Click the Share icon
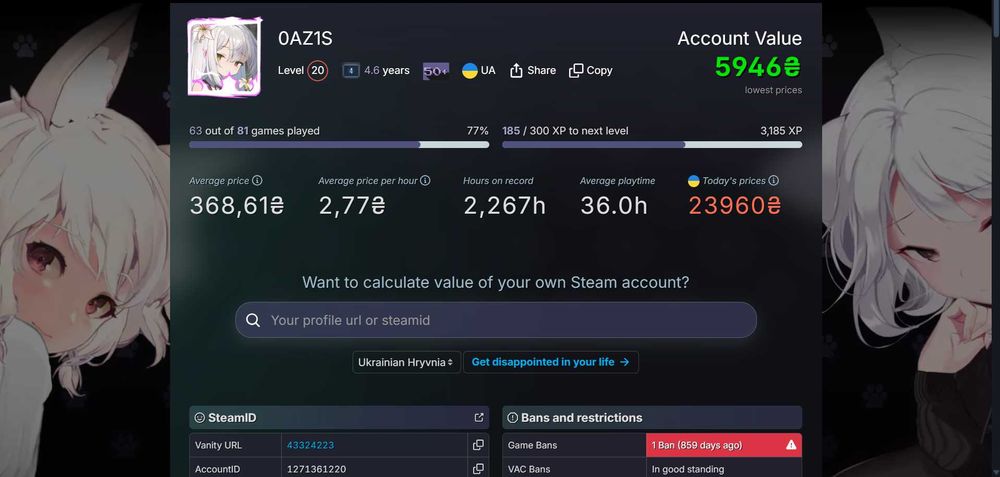 (516, 71)
